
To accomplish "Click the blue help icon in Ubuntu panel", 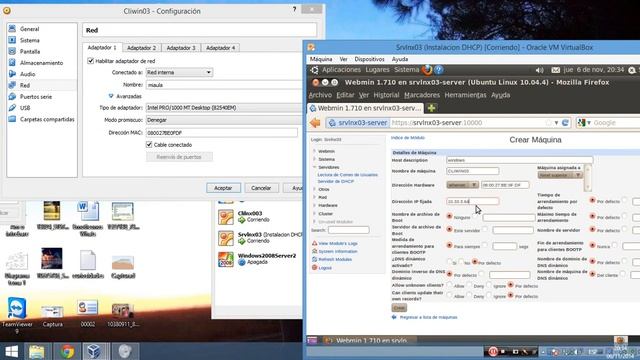I will click(x=439, y=70).
